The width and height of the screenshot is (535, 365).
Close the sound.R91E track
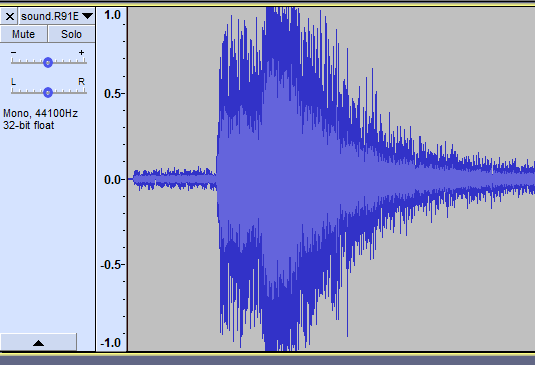coord(10,16)
